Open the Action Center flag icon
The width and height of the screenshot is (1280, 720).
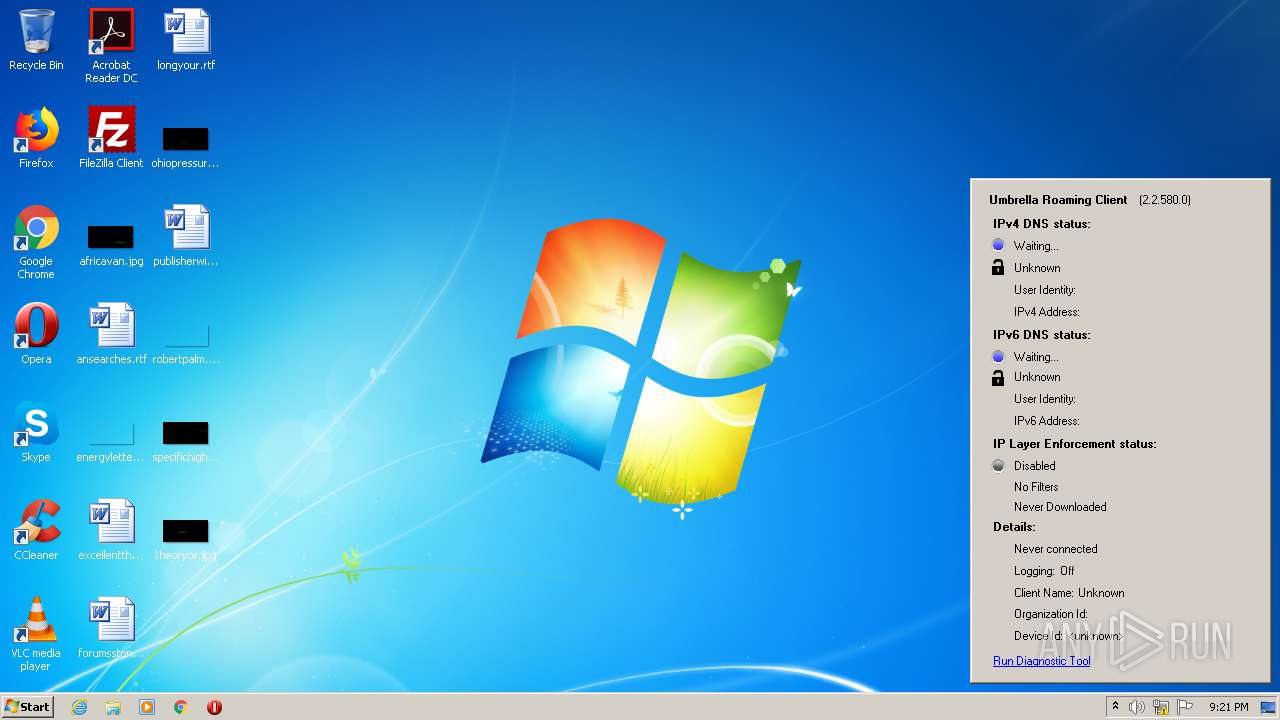click(x=1185, y=707)
